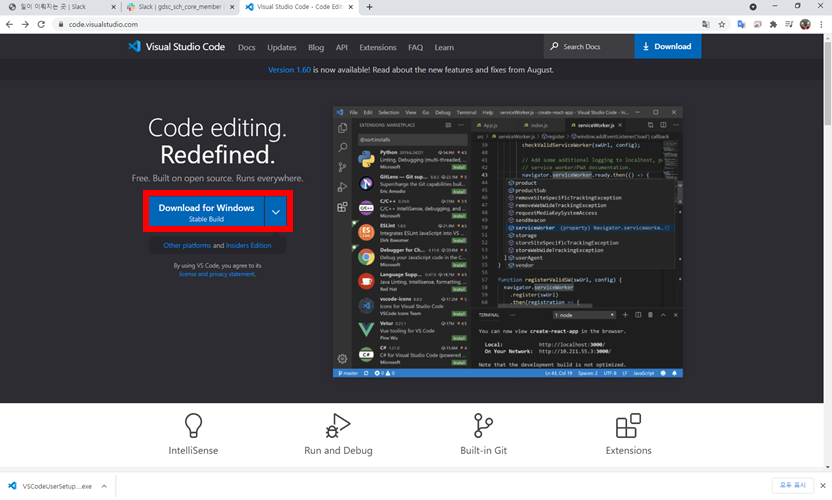This screenshot has height=500, width=832.
Task: Click the Run and Debug bug-play icon
Action: [x=338, y=425]
